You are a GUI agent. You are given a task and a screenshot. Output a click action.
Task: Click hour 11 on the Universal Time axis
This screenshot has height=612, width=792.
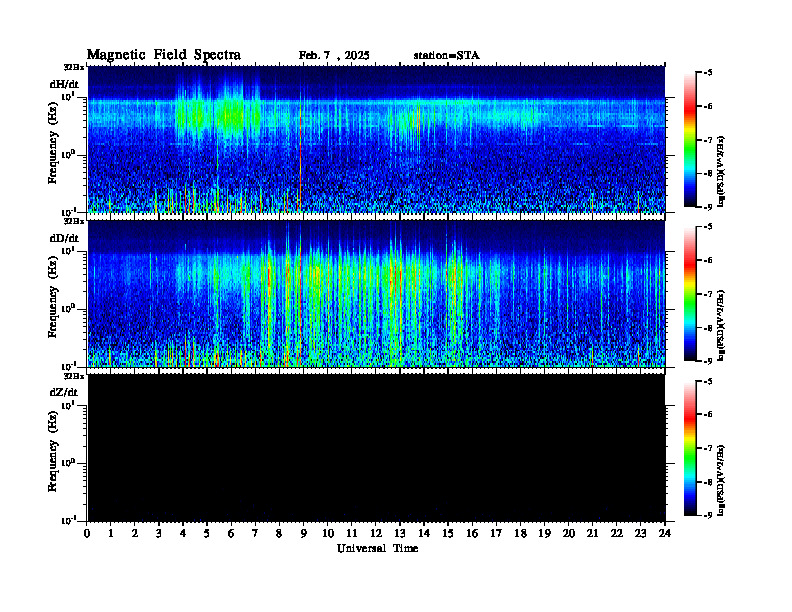click(x=352, y=534)
